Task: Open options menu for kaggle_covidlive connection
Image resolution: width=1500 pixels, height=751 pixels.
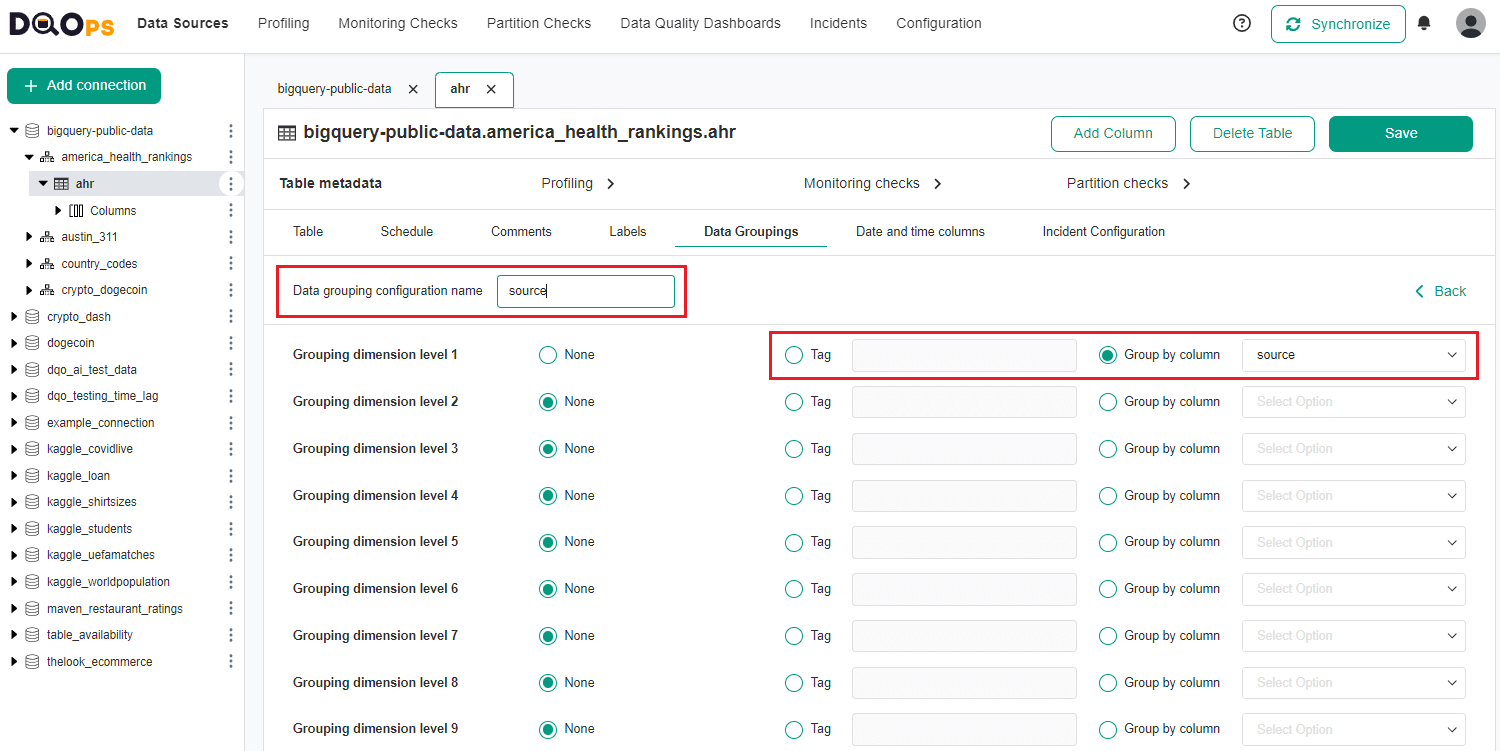Action: (231, 449)
